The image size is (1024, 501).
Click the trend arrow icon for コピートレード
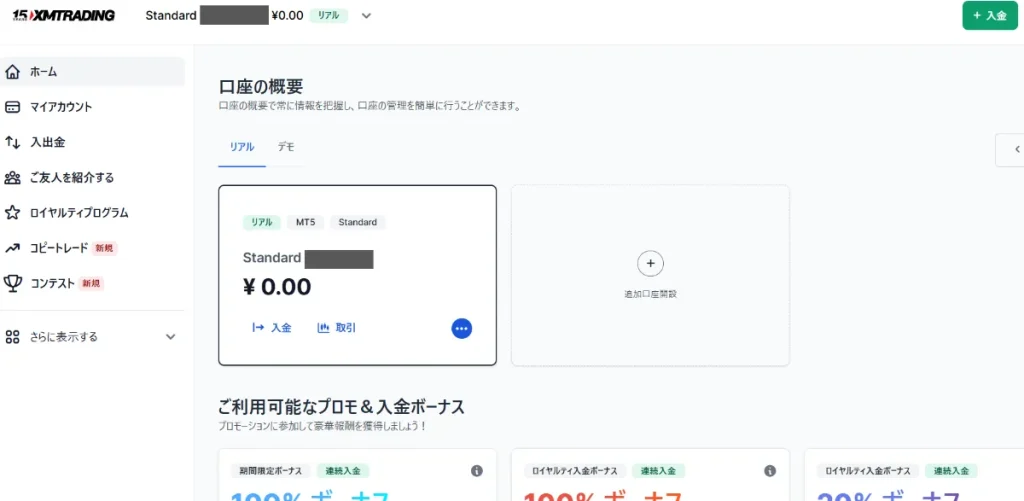click(12, 248)
